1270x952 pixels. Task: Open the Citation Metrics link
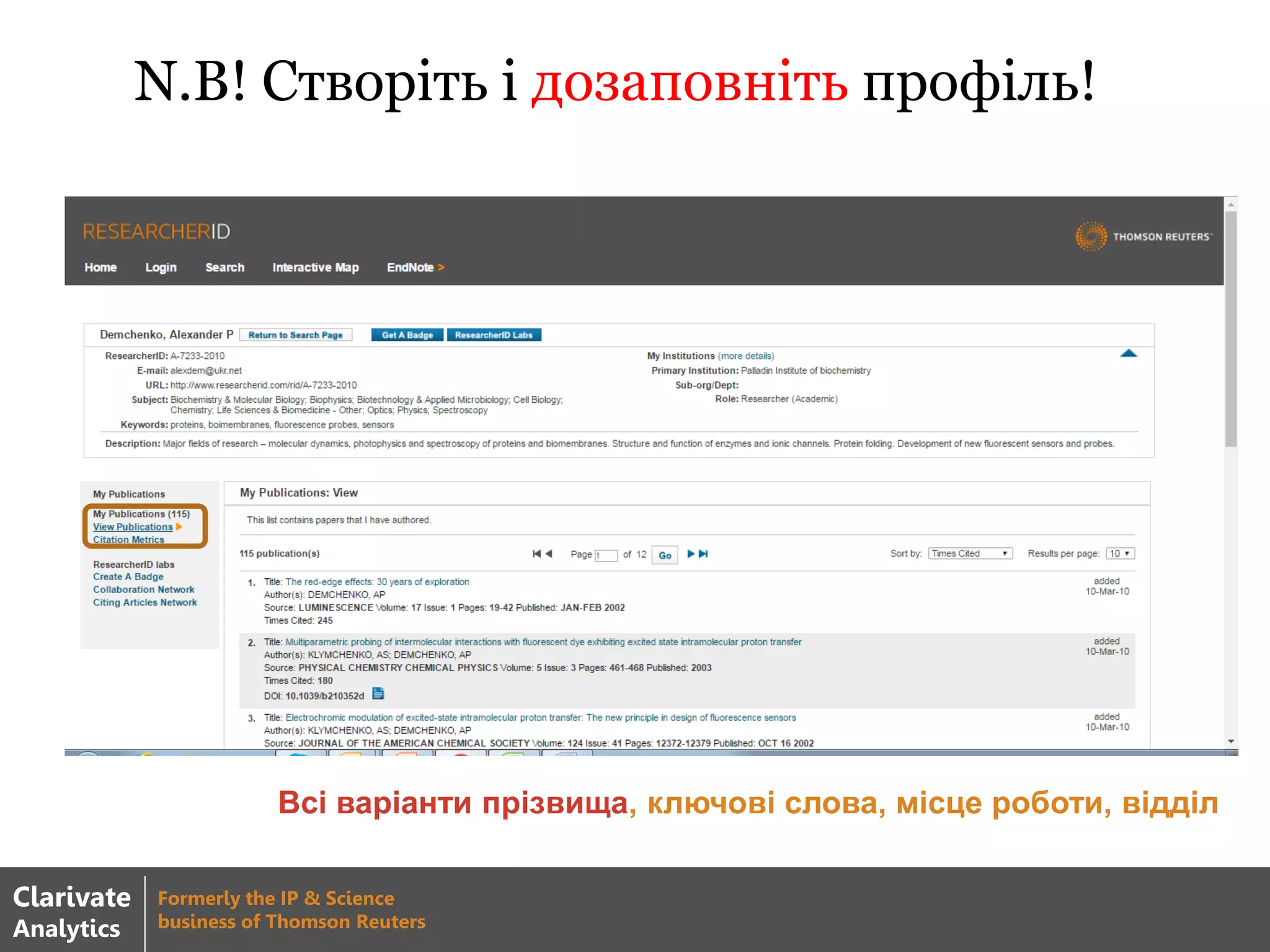128,540
